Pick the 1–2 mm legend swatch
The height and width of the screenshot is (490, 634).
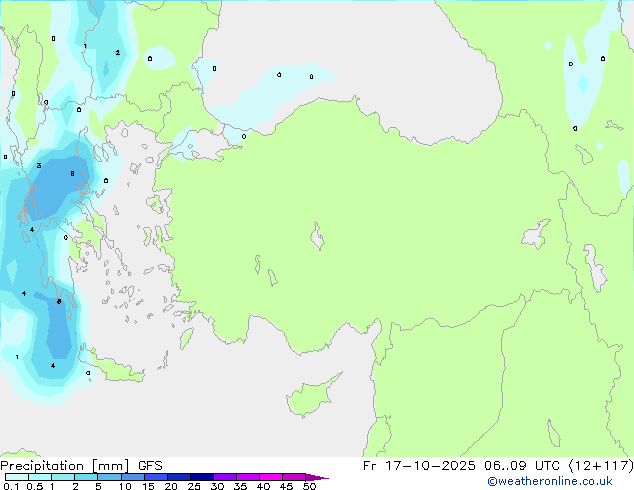(63, 477)
